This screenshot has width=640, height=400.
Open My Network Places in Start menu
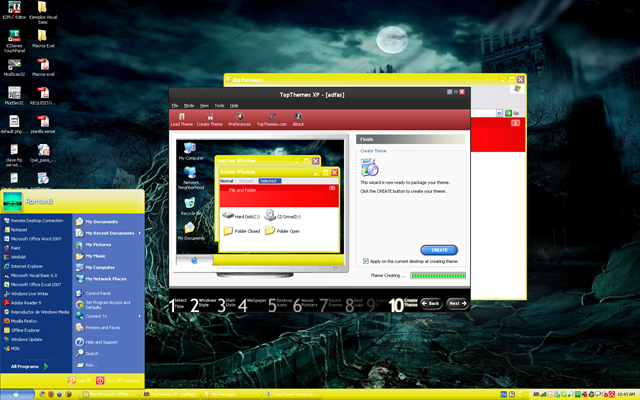[x=101, y=279]
